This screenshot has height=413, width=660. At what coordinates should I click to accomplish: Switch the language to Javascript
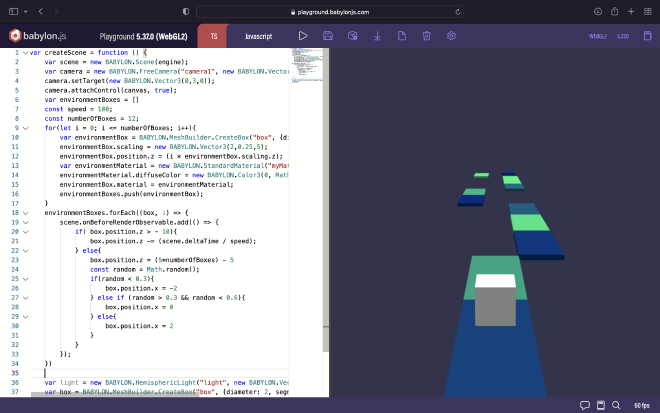pos(257,36)
